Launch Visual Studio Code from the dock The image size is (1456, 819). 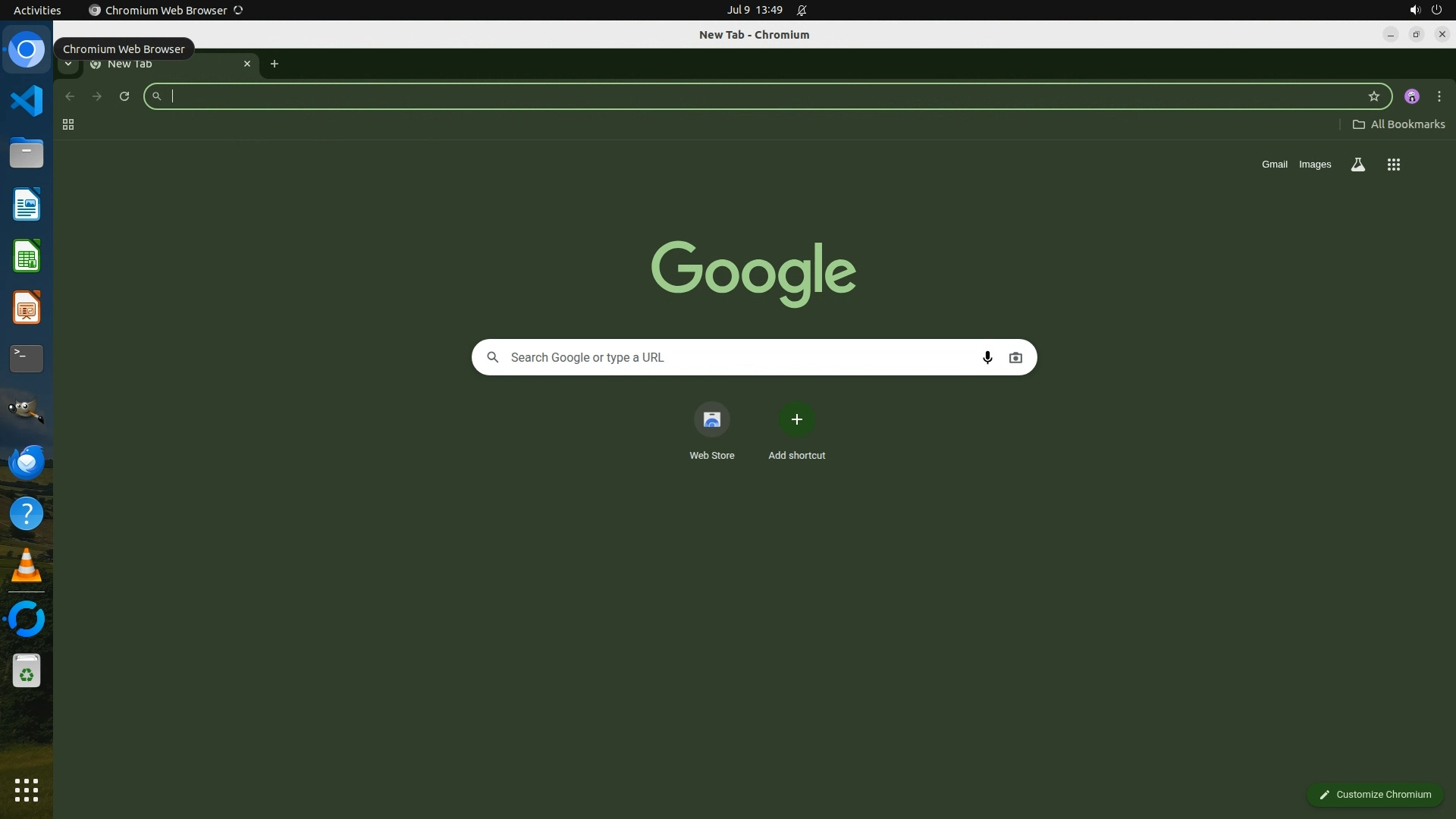tap(27, 101)
